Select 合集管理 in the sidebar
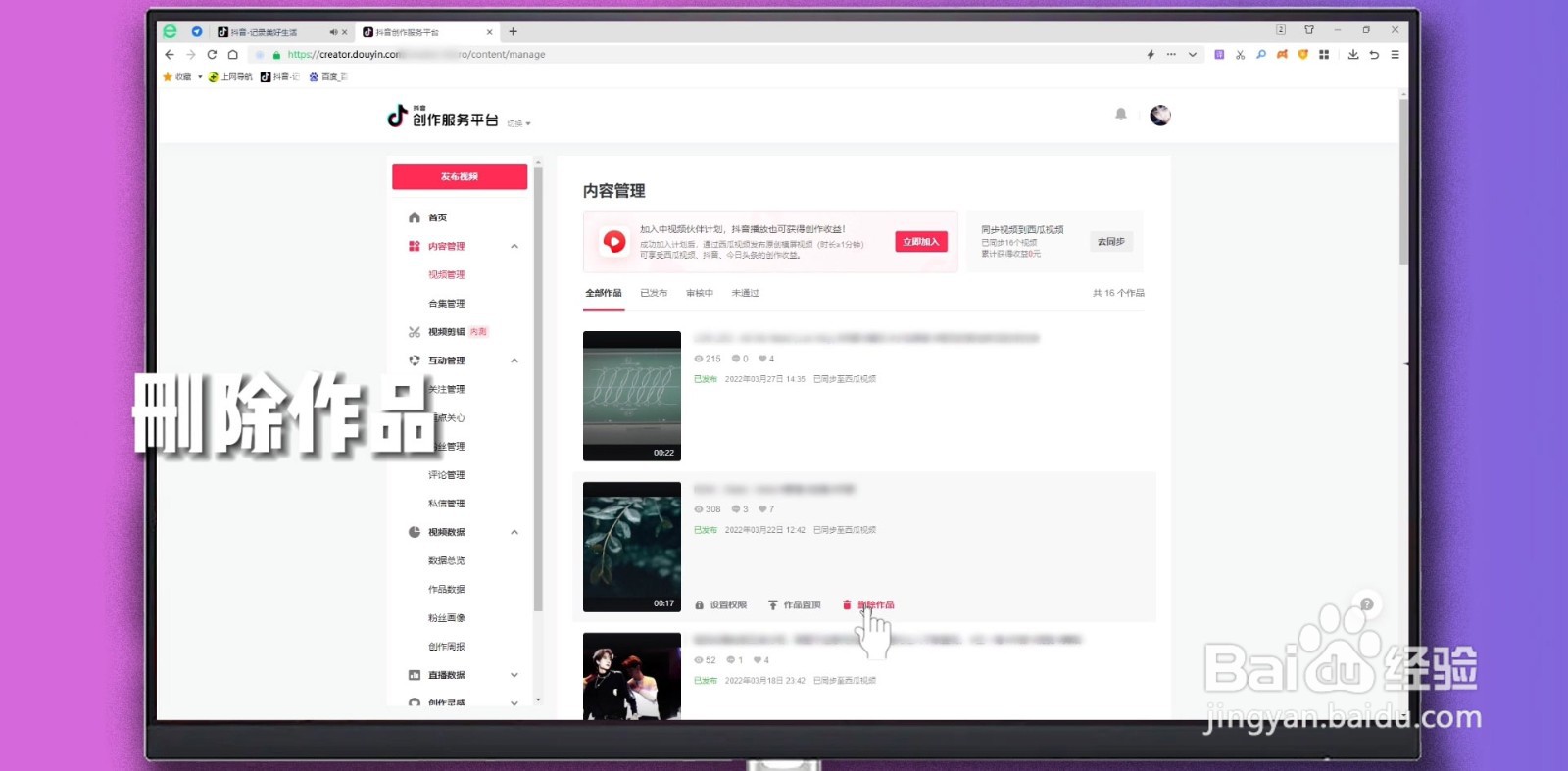This screenshot has height=771, width=1568. 447,304
